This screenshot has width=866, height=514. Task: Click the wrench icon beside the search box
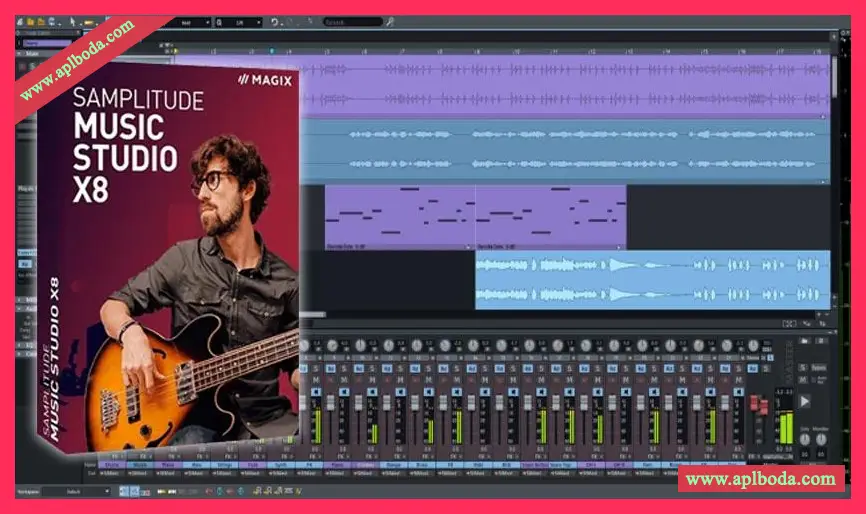(389, 22)
